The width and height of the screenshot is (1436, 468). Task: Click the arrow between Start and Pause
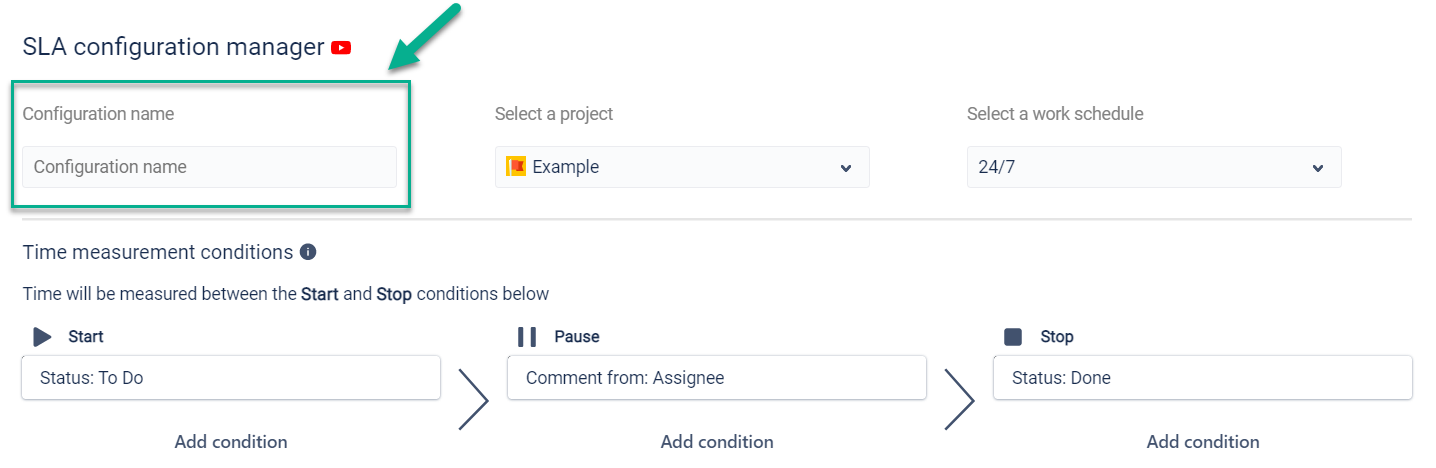pos(473,399)
